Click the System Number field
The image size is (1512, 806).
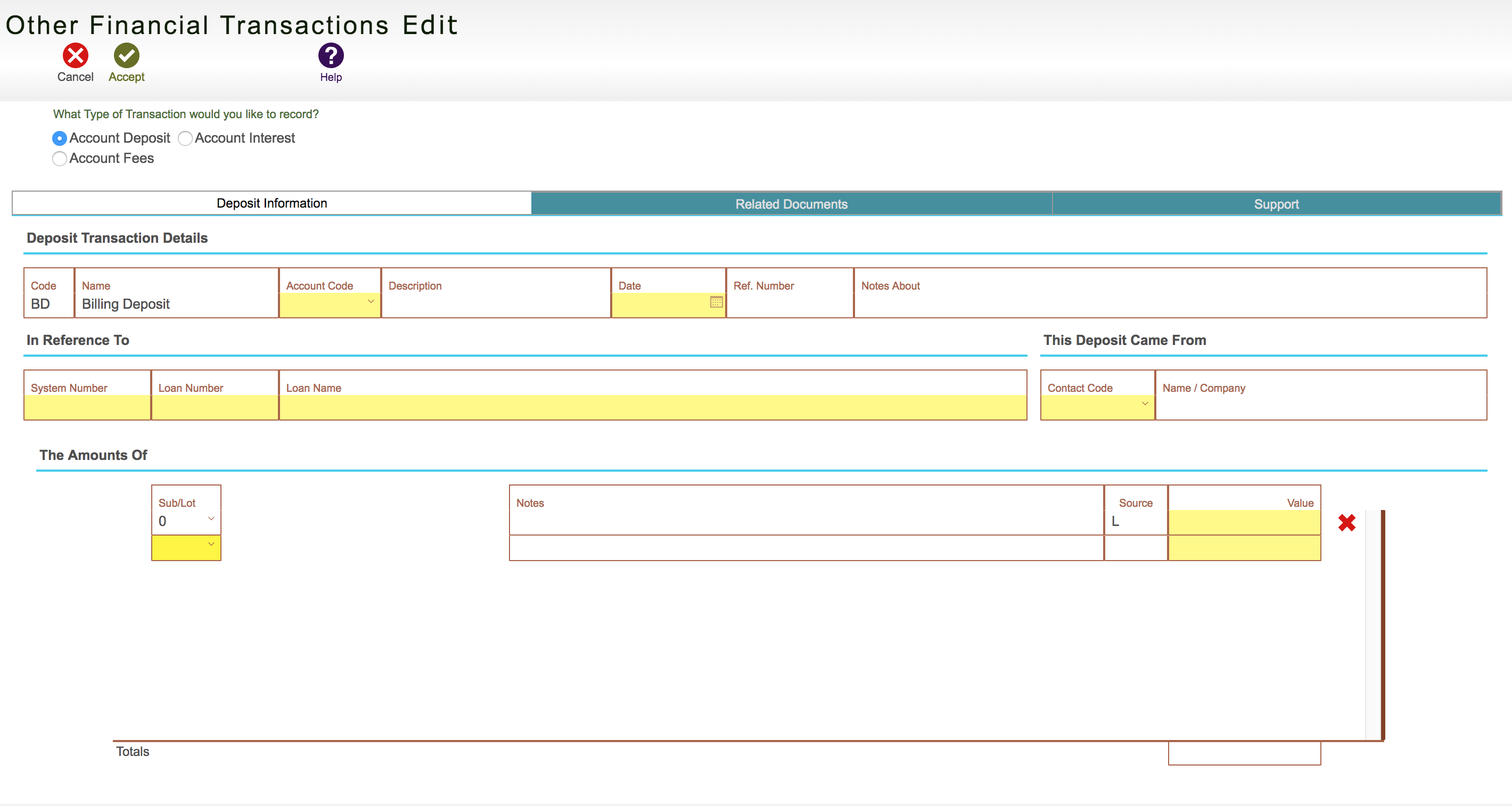coord(87,407)
